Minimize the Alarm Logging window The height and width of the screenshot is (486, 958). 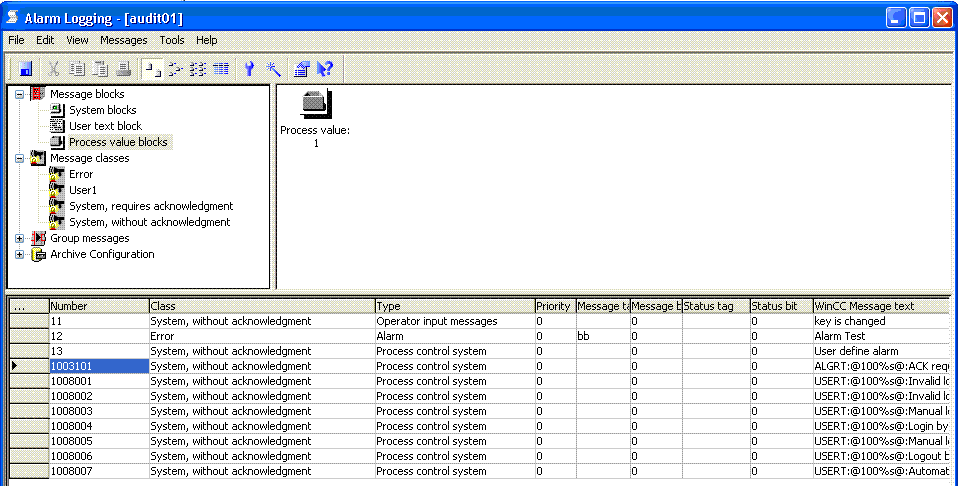coord(896,18)
